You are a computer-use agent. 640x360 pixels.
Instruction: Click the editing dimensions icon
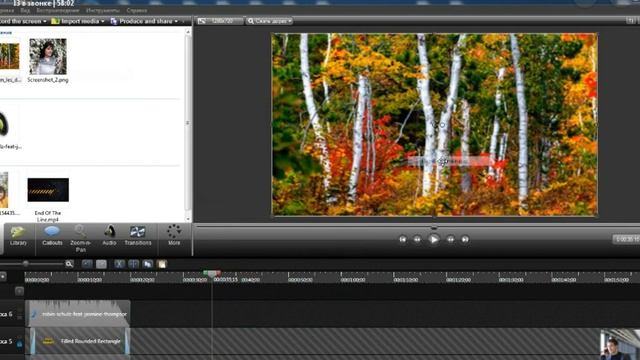coord(202,21)
